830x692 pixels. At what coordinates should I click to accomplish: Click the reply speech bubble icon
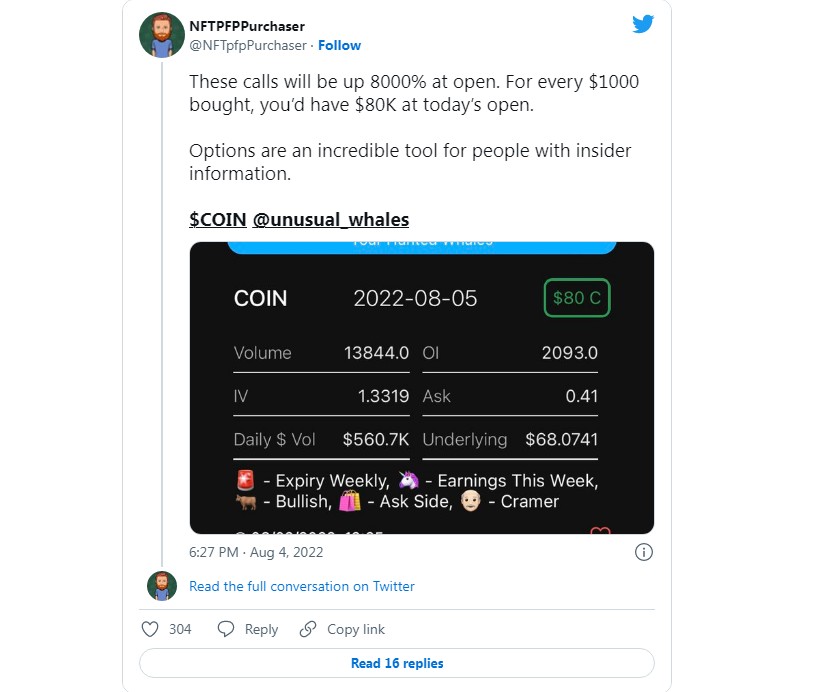tap(226, 629)
